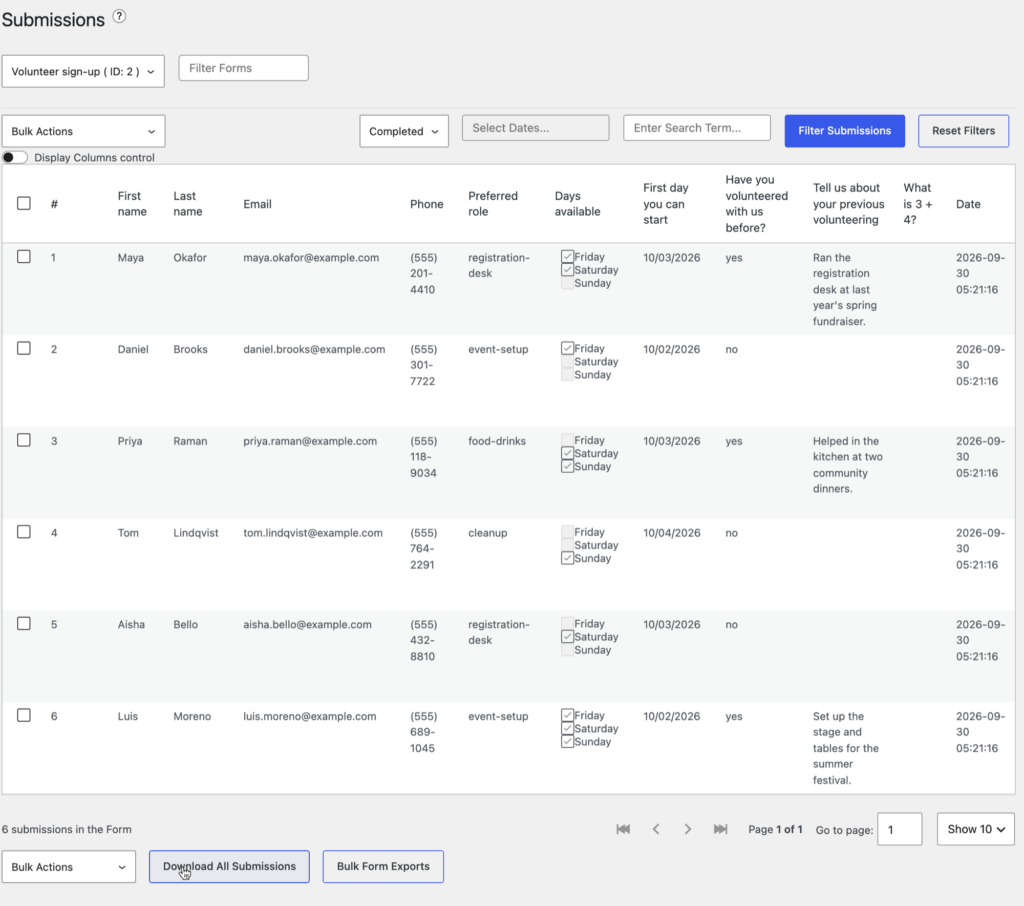Click Saturday checkbox in Aisha Bello's row
The height and width of the screenshot is (906, 1024).
click(567, 637)
